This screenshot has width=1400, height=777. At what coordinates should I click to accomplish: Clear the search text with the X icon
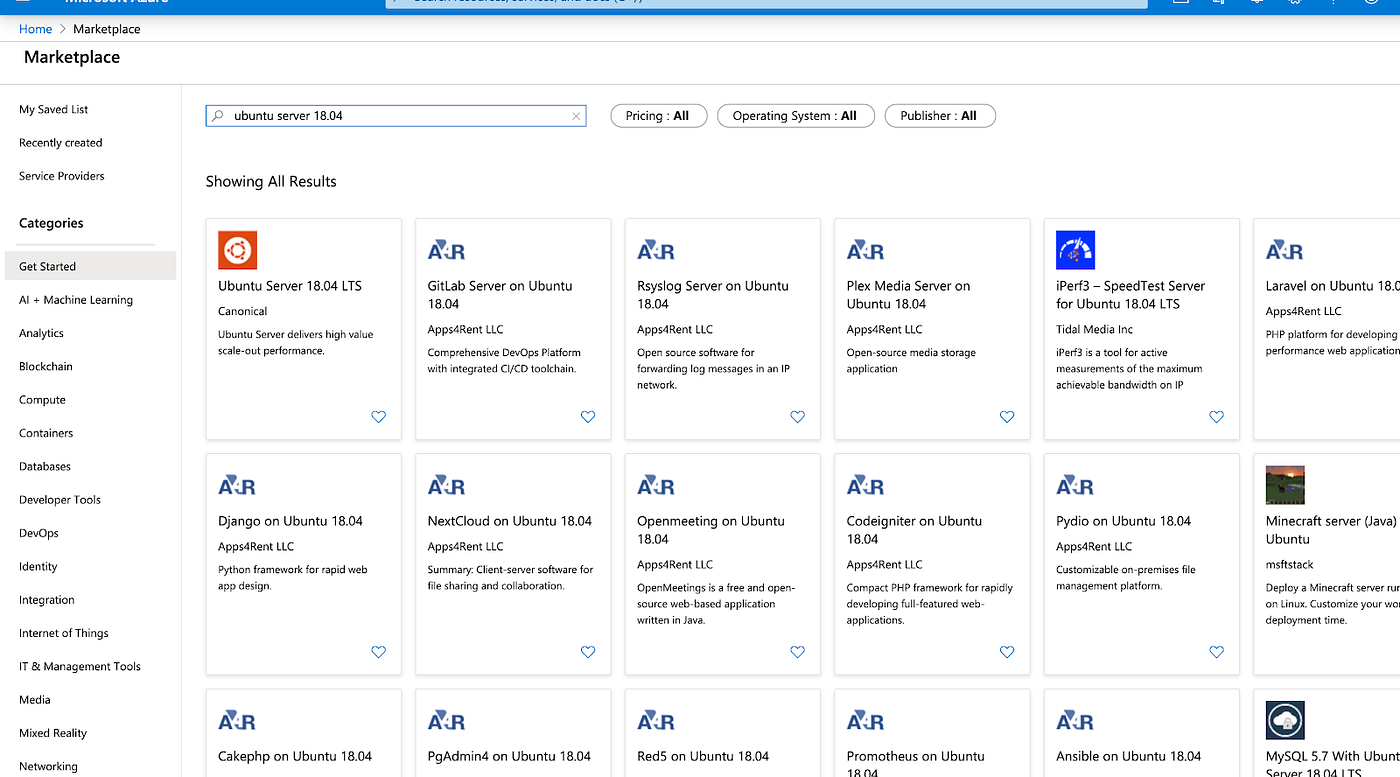coord(576,116)
